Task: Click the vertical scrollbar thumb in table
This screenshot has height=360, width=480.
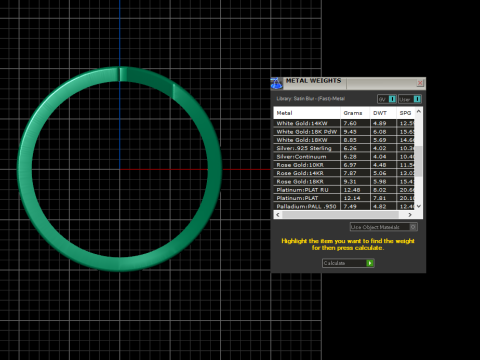Action: tap(419, 161)
